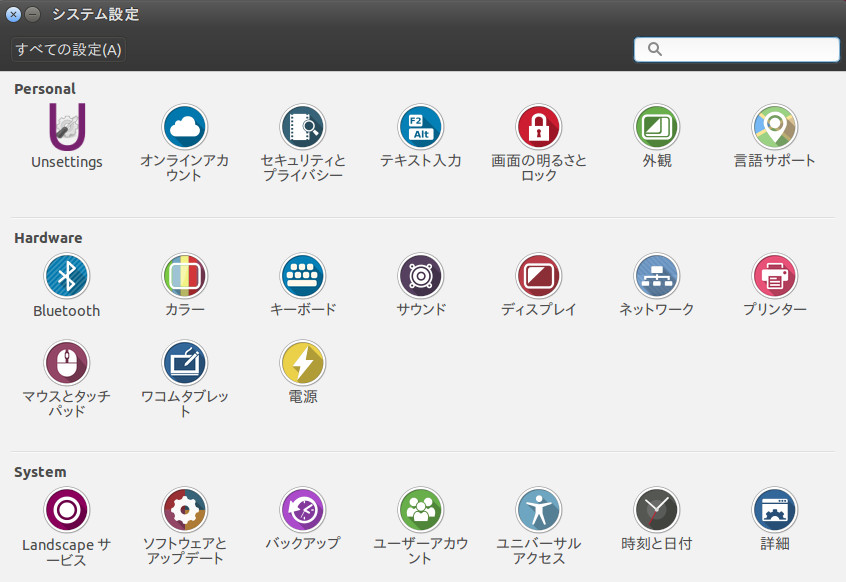The image size is (846, 582).
Task: Select サウンド (Sound) settings
Action: pyautogui.click(x=420, y=276)
